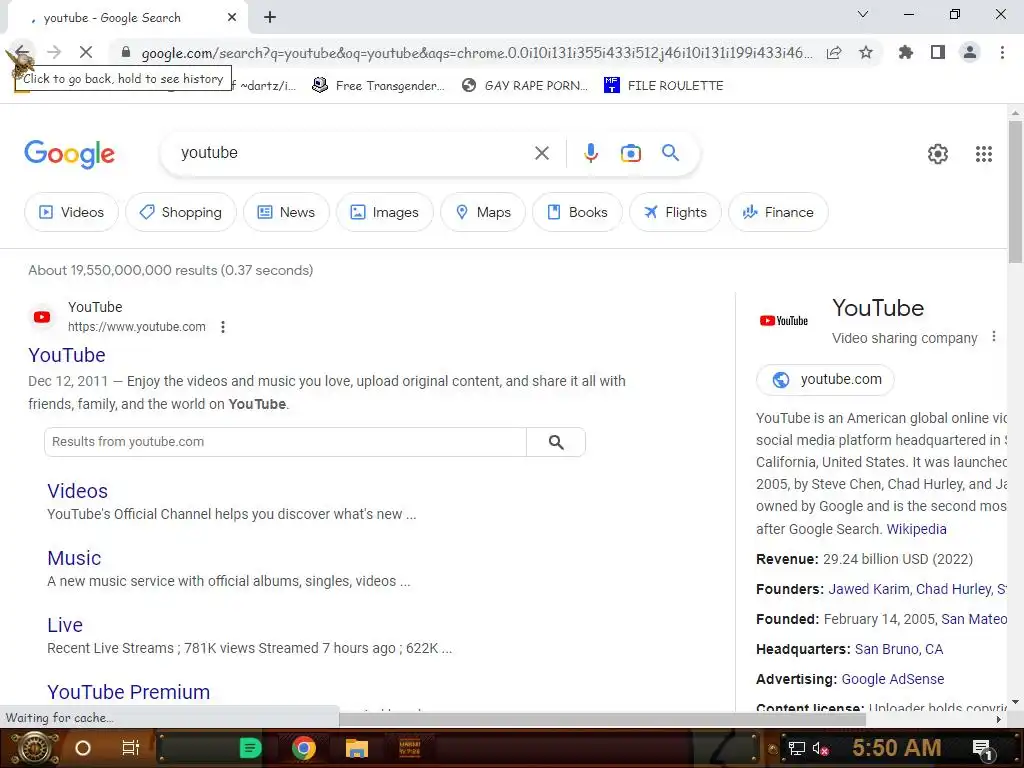Click the browser forward arrow
This screenshot has width=1024, height=768.
(x=54, y=52)
